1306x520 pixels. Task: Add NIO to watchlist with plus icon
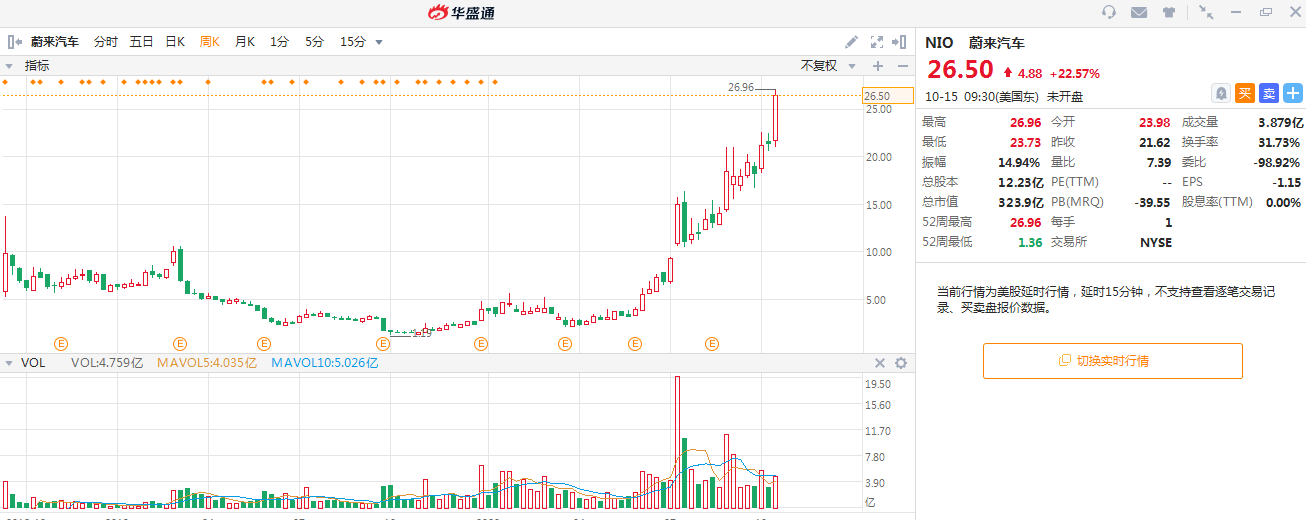coord(1293,93)
